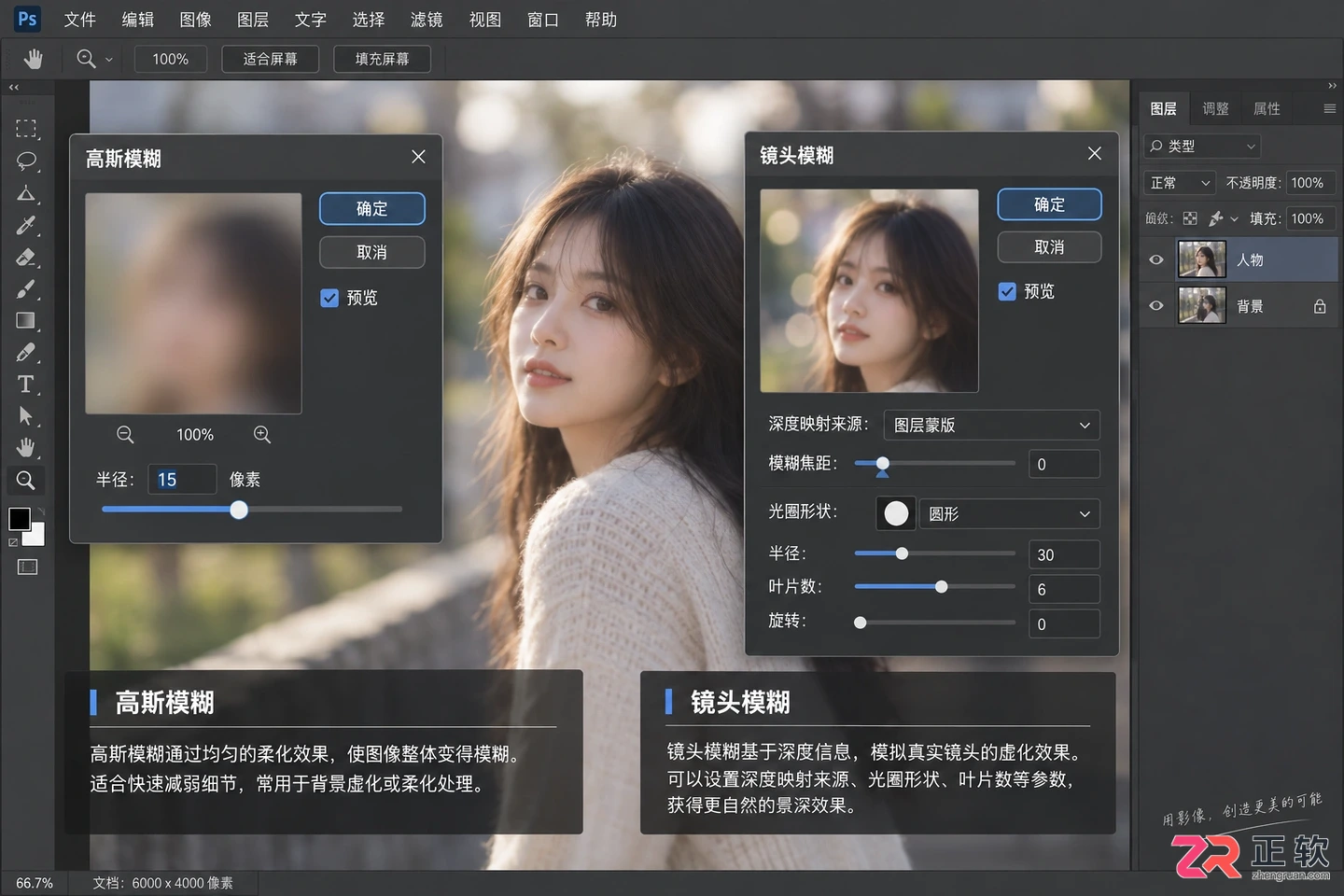Expand zoom tool options arrow
1344x896 pixels.
109,59
